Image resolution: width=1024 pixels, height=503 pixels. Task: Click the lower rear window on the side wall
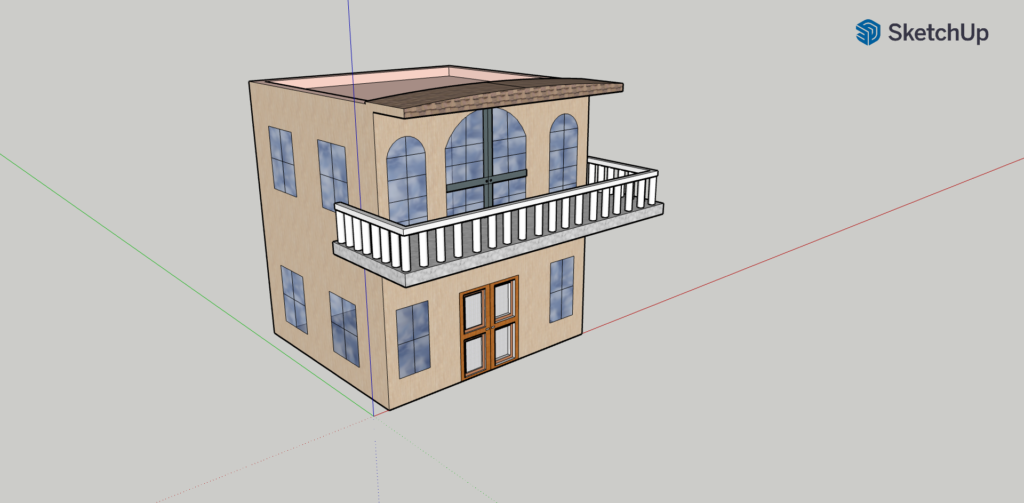click(x=294, y=299)
